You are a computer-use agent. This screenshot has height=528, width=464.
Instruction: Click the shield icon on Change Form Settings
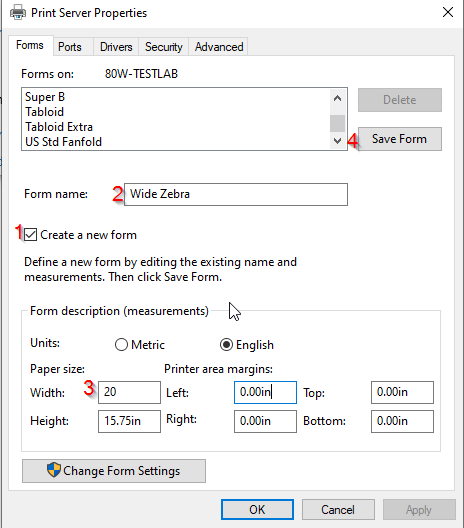click(54, 470)
